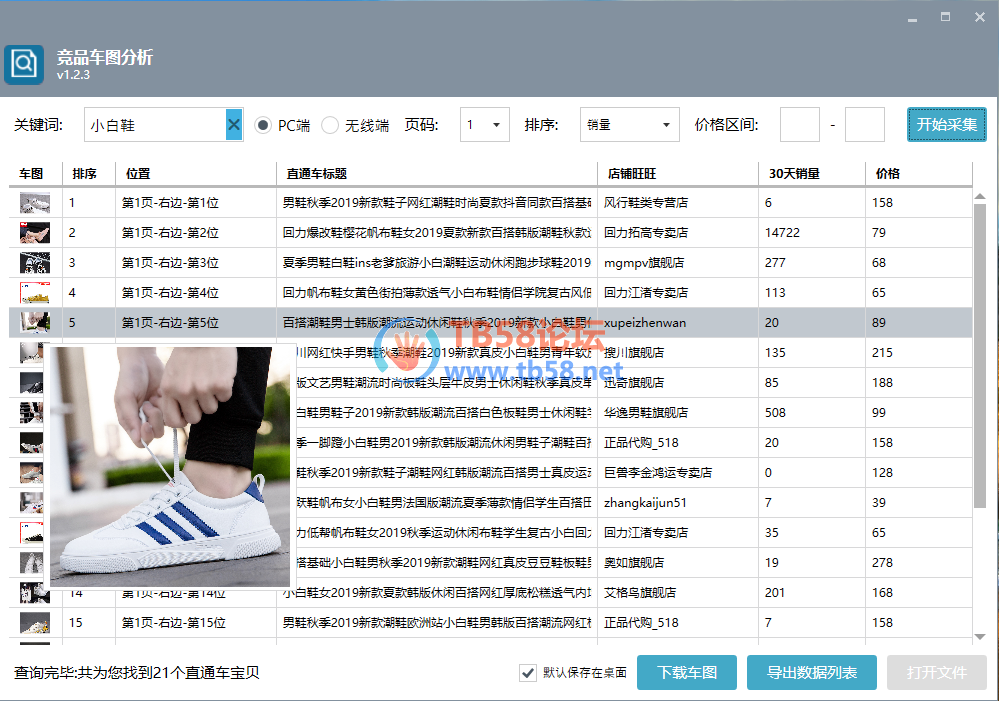
Task: Click thumbnail image in row 1
Action: (x=35, y=203)
